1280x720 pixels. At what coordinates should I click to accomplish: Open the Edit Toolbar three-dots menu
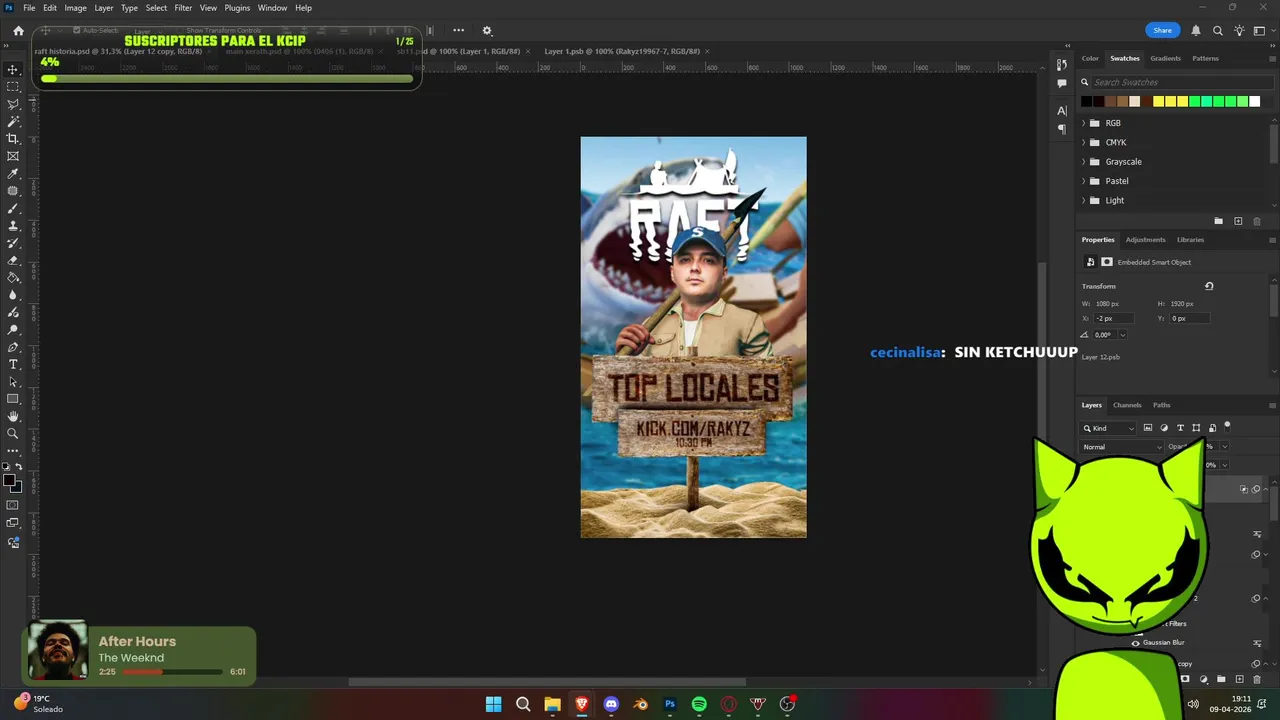coord(13,451)
